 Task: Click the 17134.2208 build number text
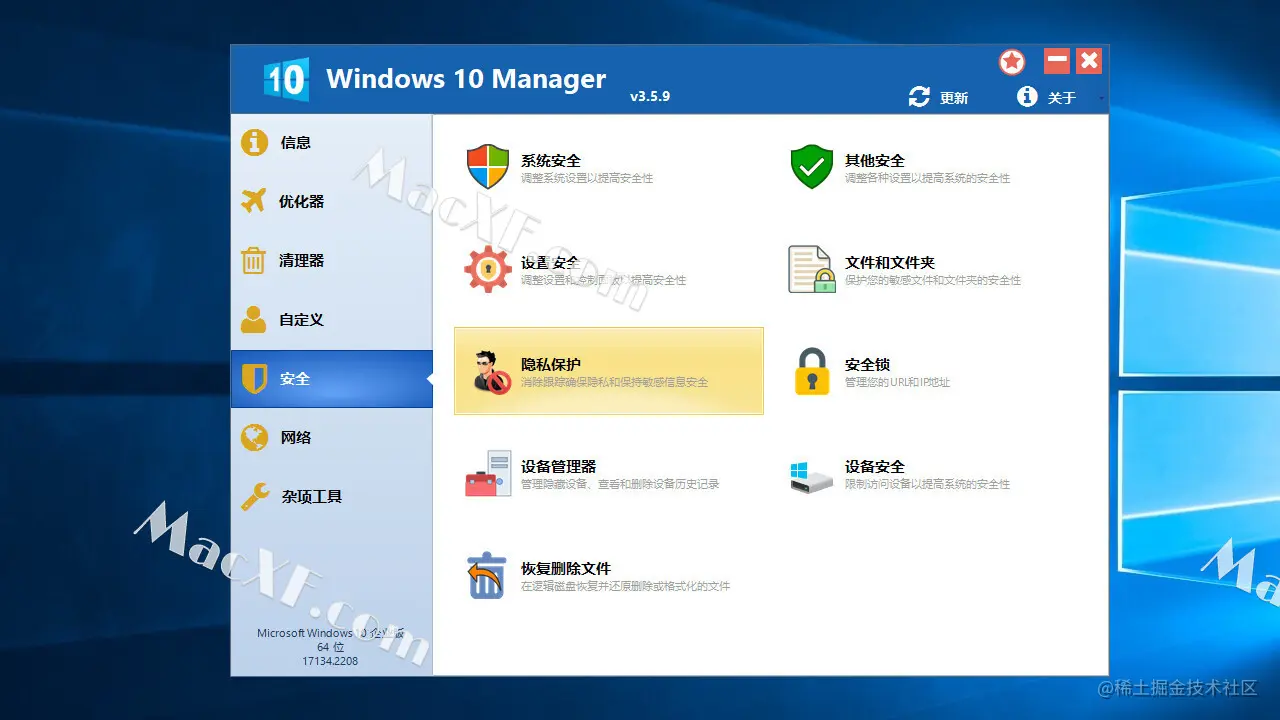point(330,661)
